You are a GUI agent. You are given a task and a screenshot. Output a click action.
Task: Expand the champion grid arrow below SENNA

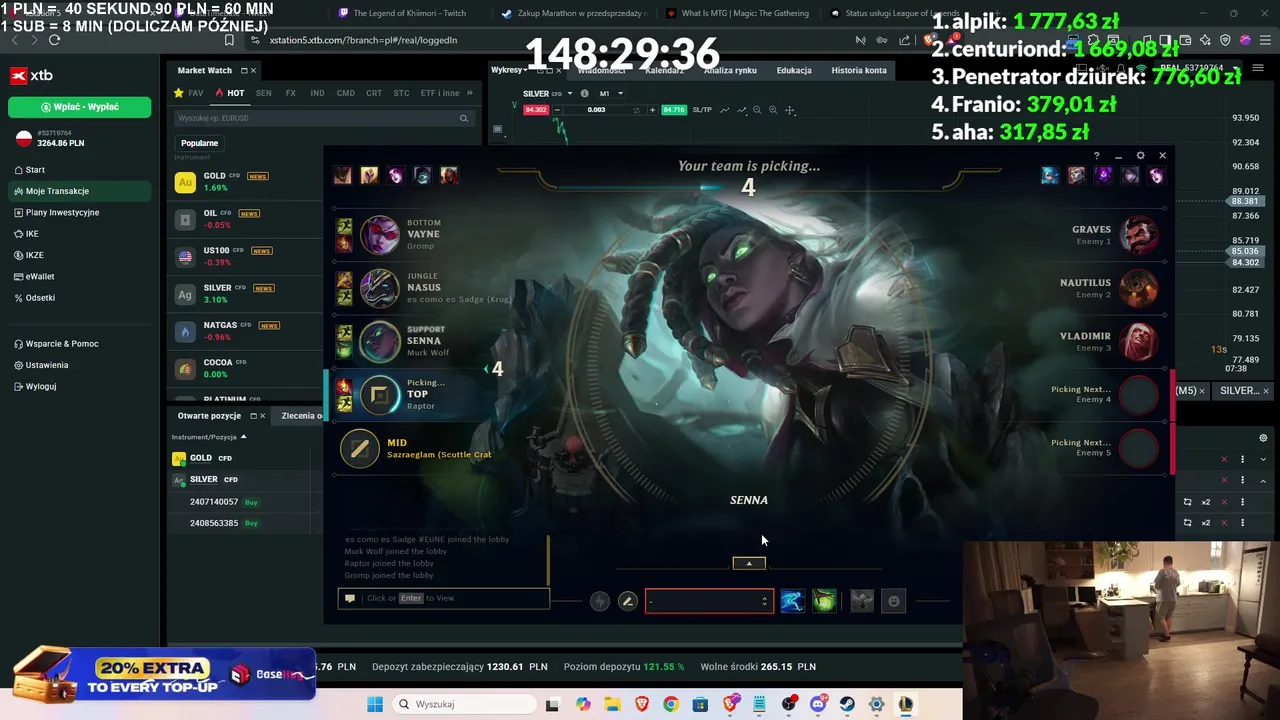[748, 563]
